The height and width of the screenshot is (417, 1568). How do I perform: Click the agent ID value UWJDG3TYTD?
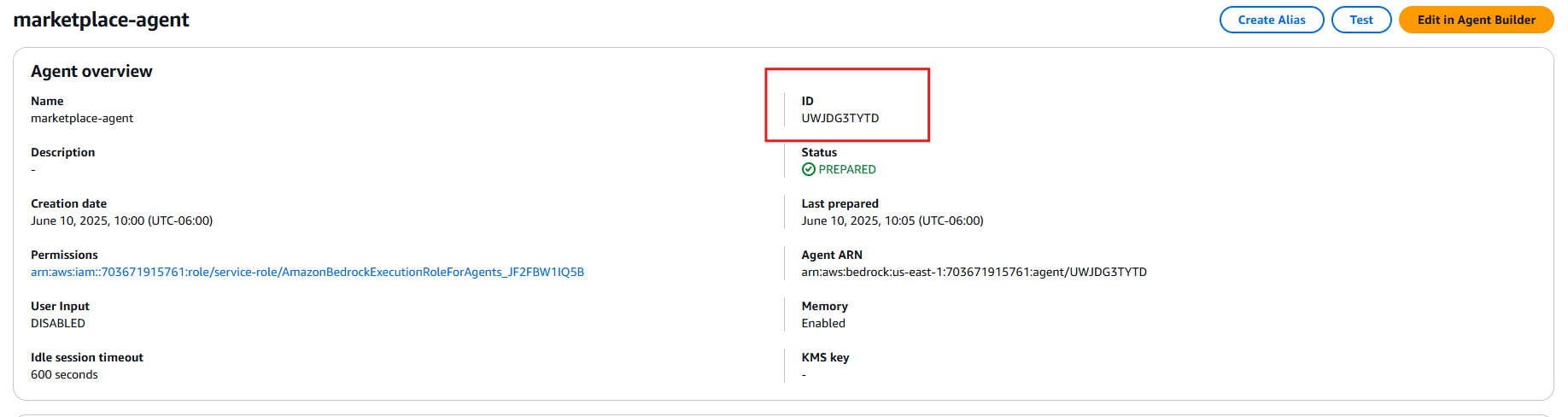click(840, 118)
